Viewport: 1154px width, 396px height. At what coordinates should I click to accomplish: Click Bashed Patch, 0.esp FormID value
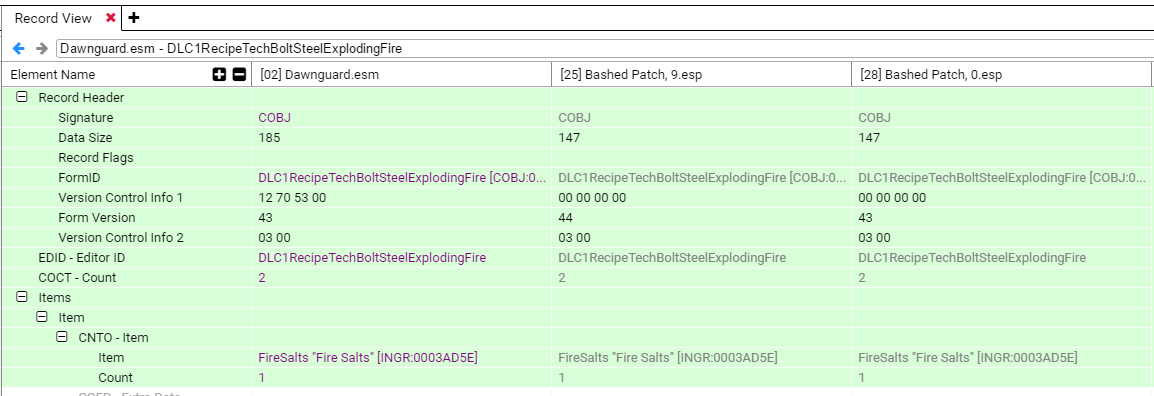click(1002, 177)
